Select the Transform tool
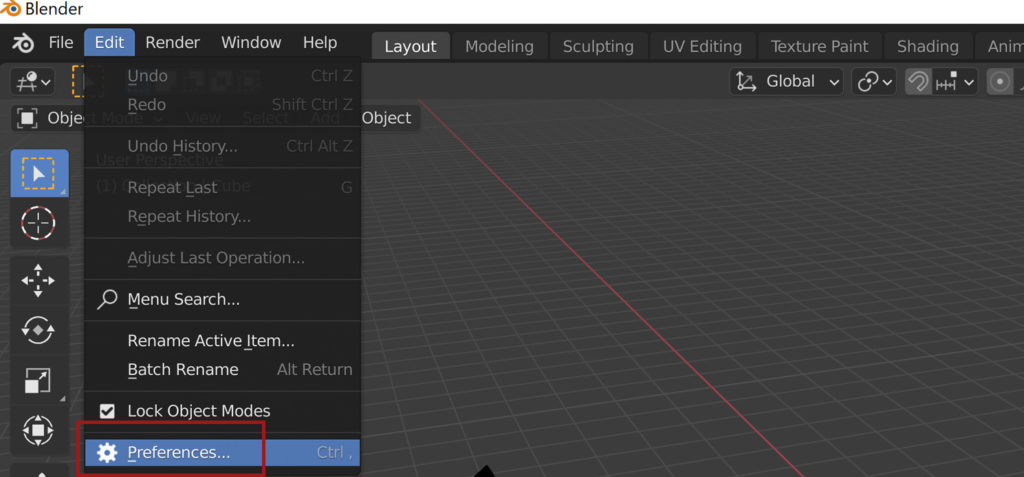Viewport: 1024px width, 477px height. 39,429
